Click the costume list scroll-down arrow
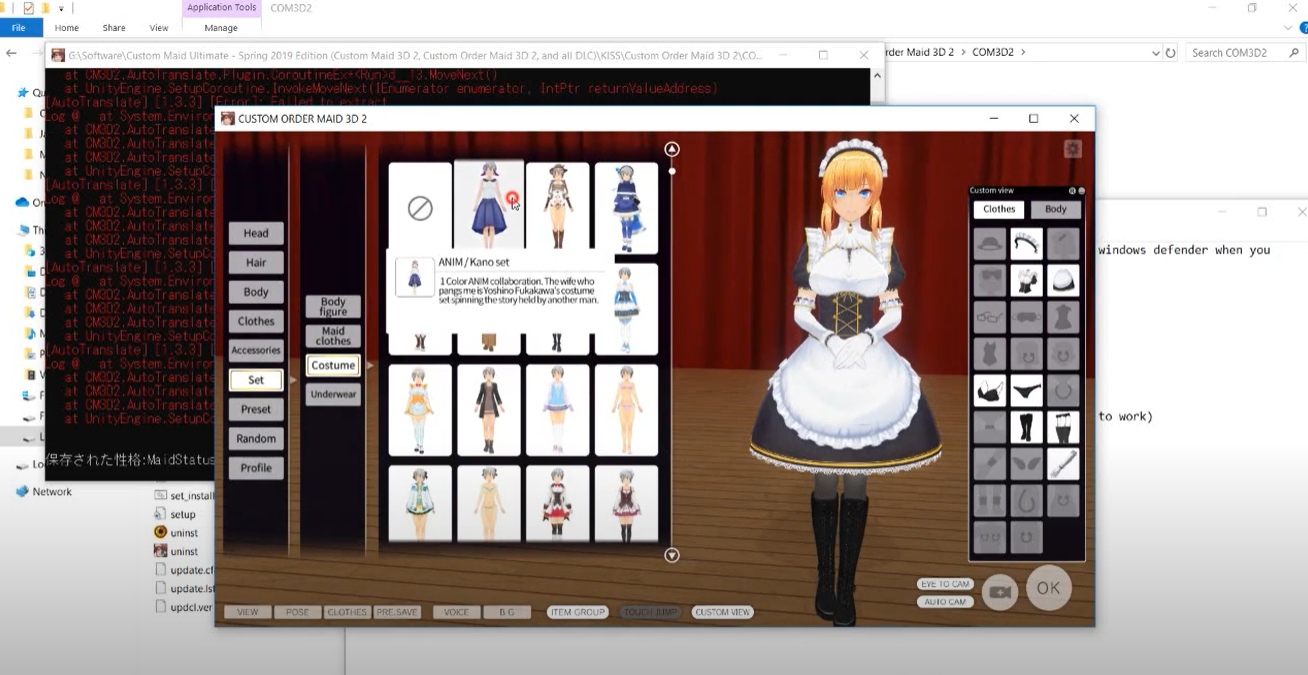The height and width of the screenshot is (675, 1308). coord(672,555)
